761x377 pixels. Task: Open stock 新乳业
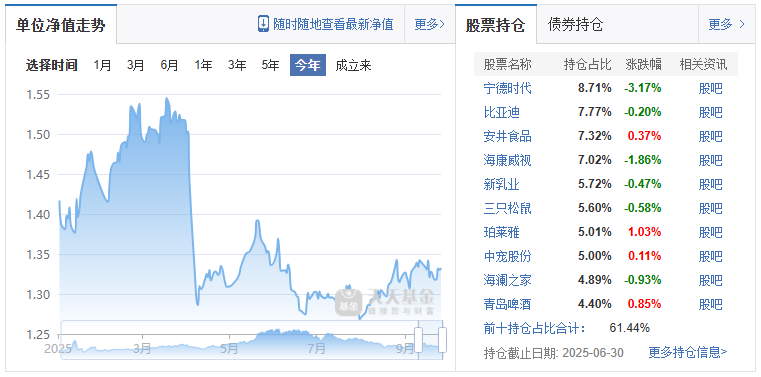click(501, 184)
